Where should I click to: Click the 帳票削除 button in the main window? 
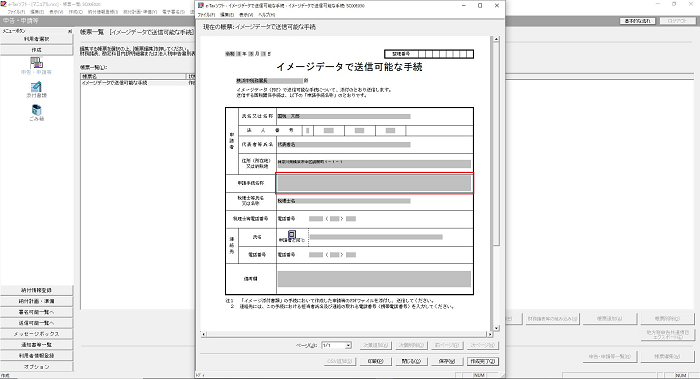click(667, 319)
